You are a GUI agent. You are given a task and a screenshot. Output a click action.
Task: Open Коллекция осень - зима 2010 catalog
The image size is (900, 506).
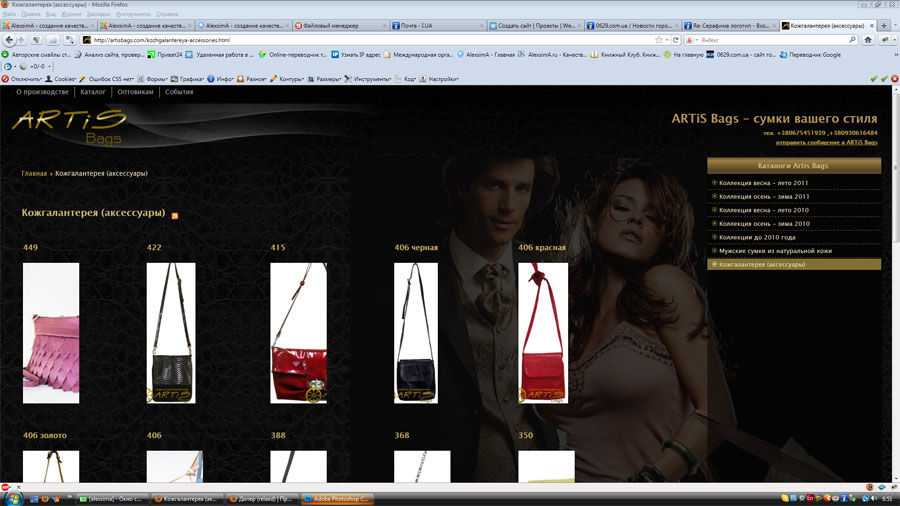764,224
